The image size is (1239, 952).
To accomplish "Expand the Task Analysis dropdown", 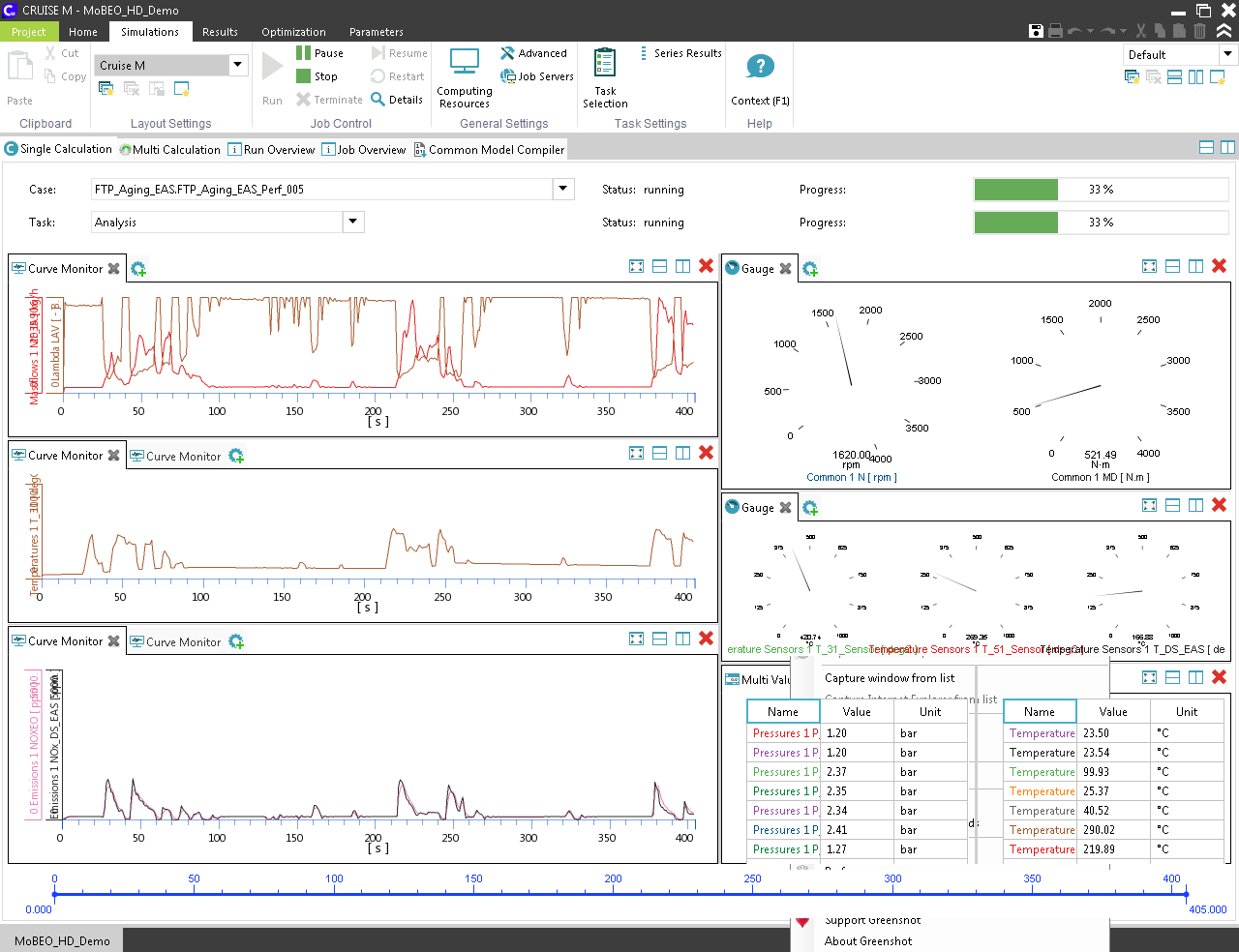I will [x=353, y=222].
